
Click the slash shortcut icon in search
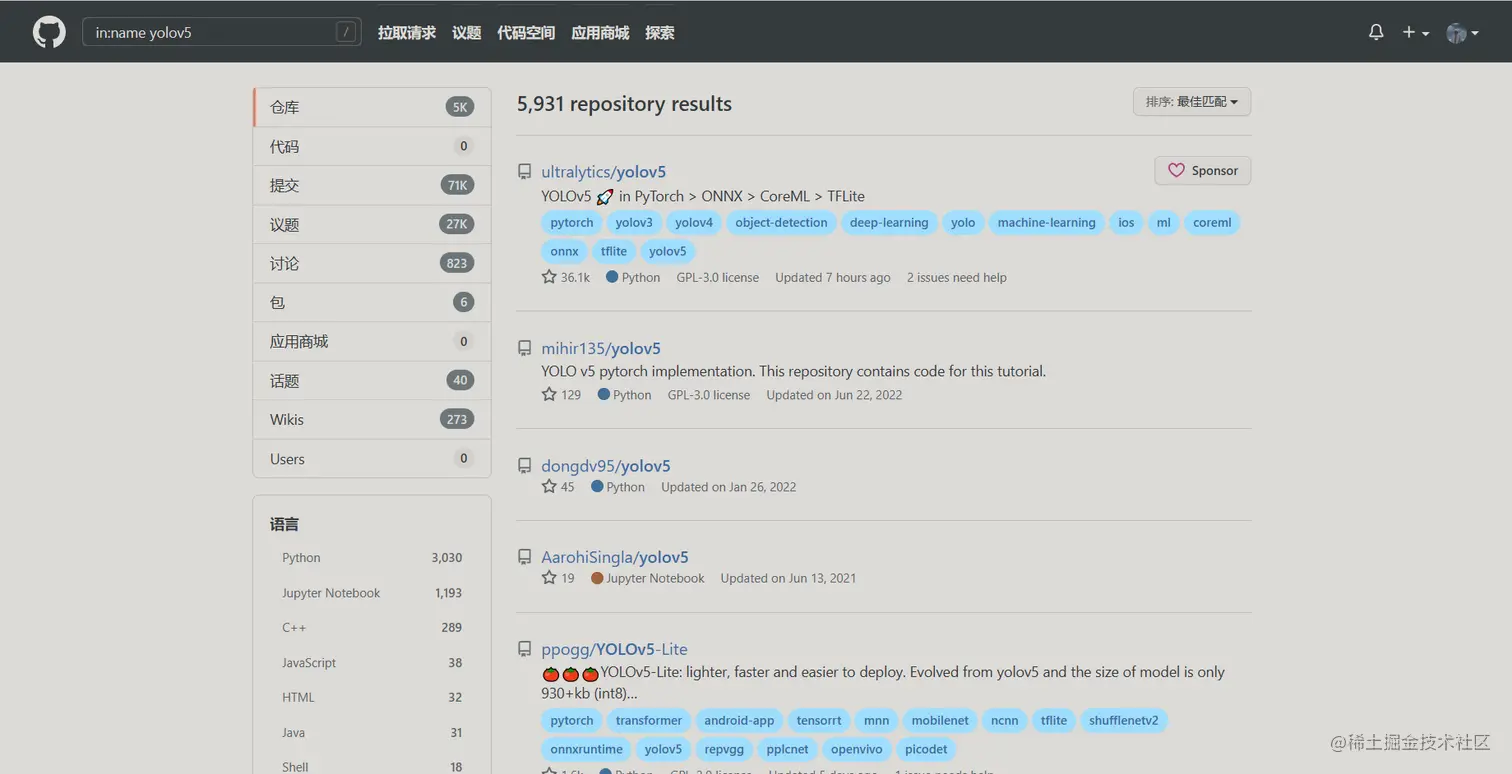[346, 32]
